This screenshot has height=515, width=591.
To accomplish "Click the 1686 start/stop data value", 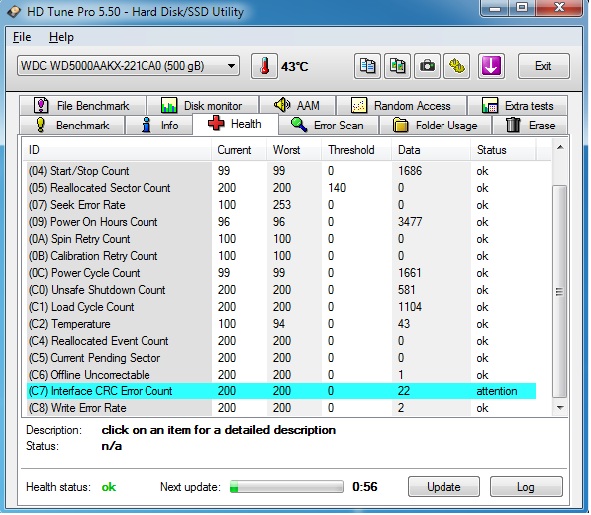I will (x=410, y=171).
